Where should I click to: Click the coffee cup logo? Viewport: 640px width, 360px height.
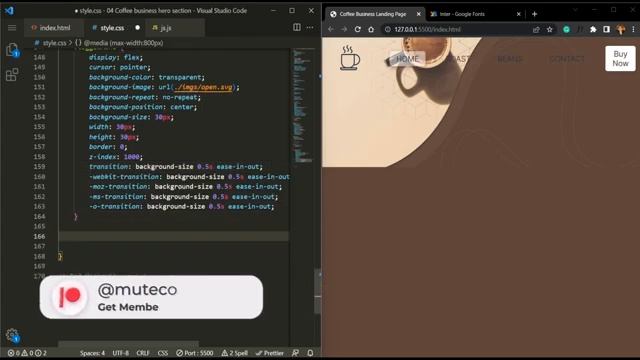[350, 58]
